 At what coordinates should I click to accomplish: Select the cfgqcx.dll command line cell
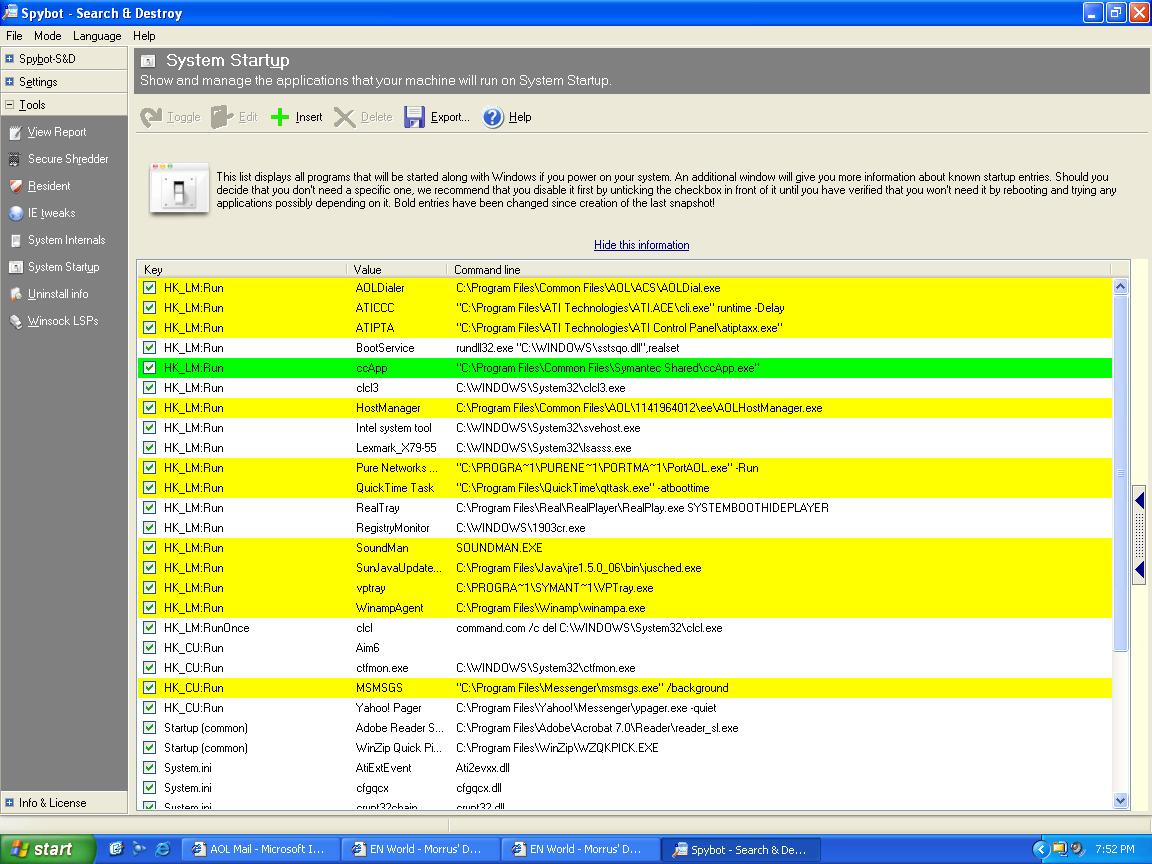(479, 788)
